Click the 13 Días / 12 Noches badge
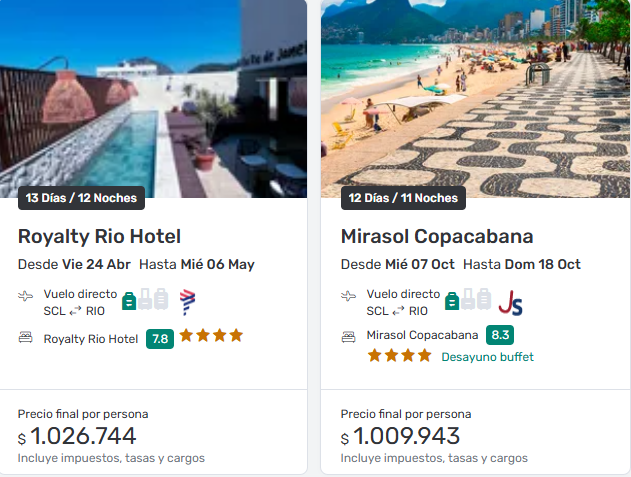 pyautogui.click(x=81, y=198)
